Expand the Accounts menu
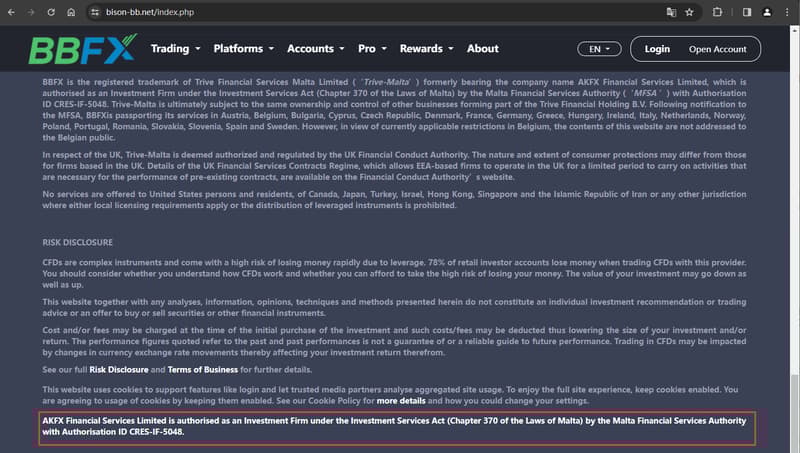This screenshot has height=453, width=800. 316,48
